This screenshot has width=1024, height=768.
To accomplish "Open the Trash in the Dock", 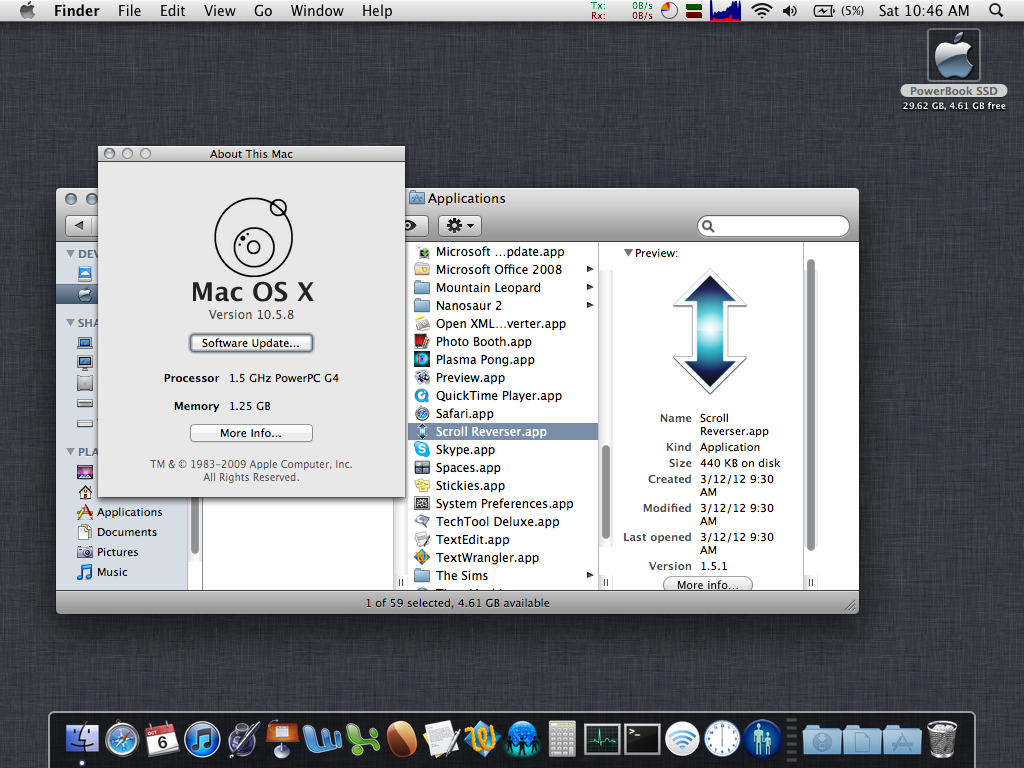I will pos(942,739).
